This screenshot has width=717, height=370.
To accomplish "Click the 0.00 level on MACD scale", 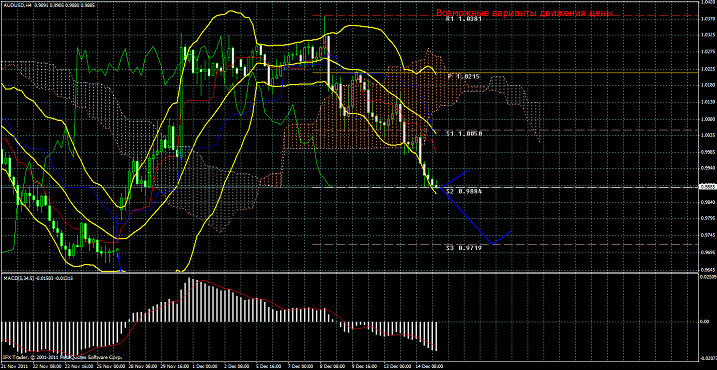I will 705,322.
